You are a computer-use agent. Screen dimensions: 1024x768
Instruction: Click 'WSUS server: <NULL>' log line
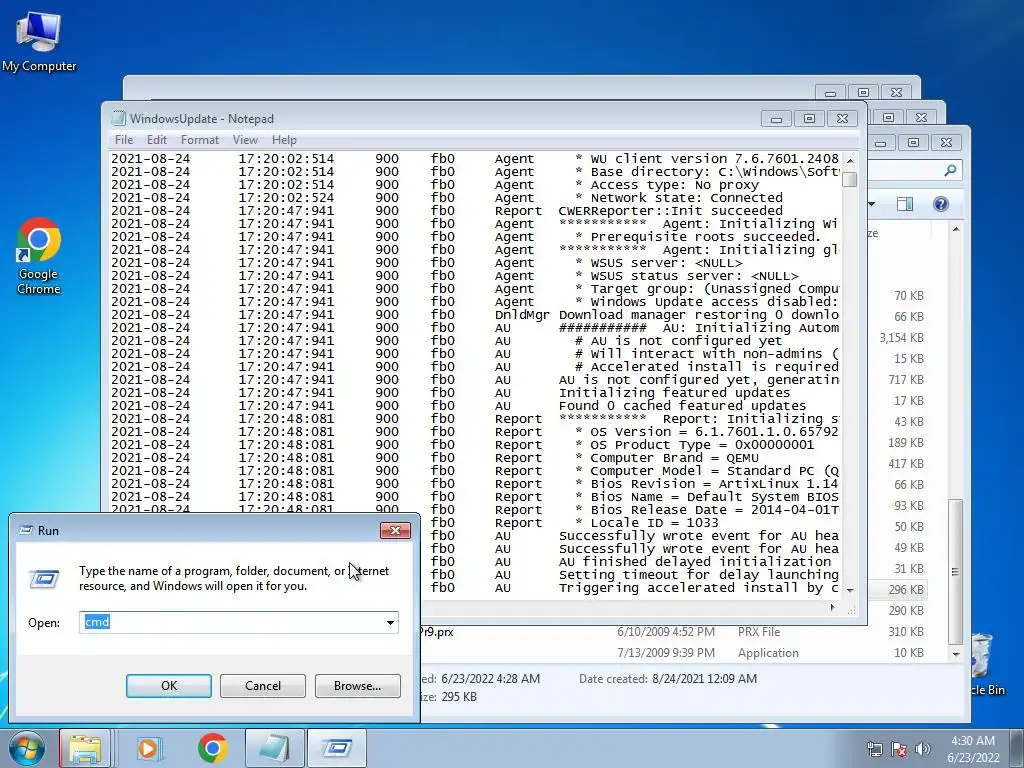click(x=659, y=263)
